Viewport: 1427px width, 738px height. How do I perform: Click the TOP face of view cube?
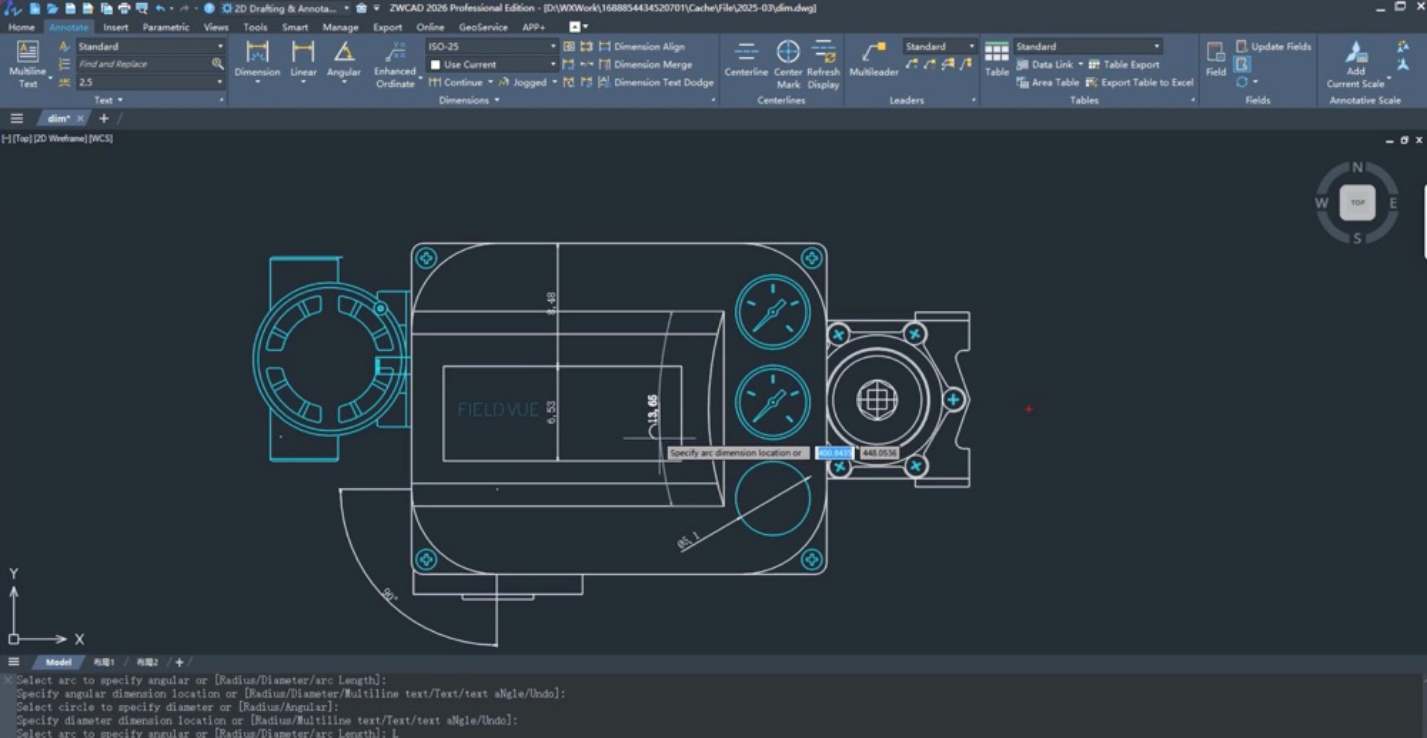click(1357, 203)
